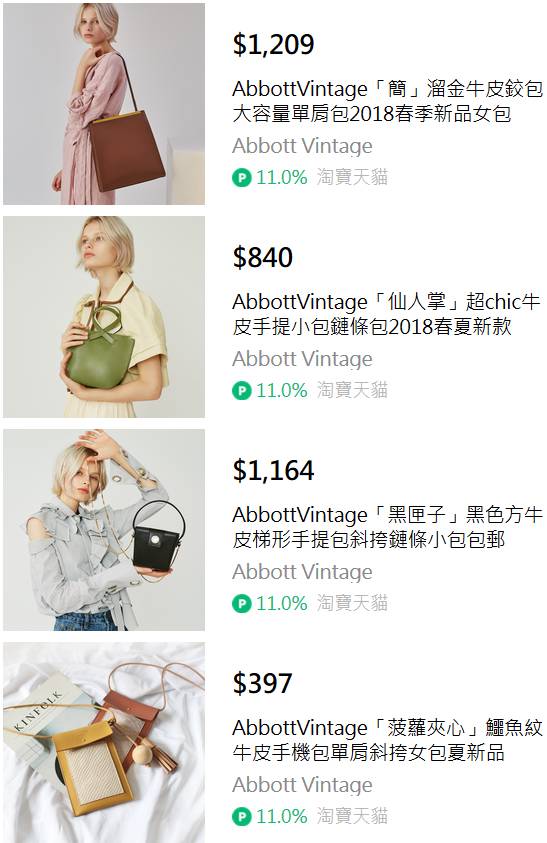547x843 pixels.
Task: Open the green handbag product photo
Action: pyautogui.click(x=104, y=317)
